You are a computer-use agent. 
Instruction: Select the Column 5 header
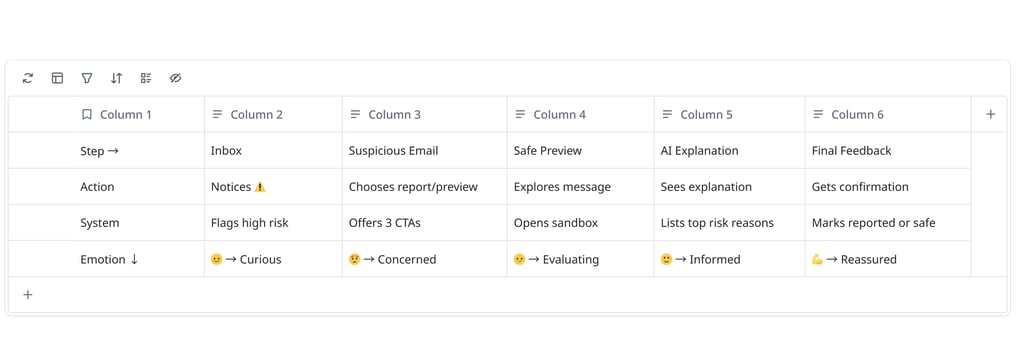[730, 114]
